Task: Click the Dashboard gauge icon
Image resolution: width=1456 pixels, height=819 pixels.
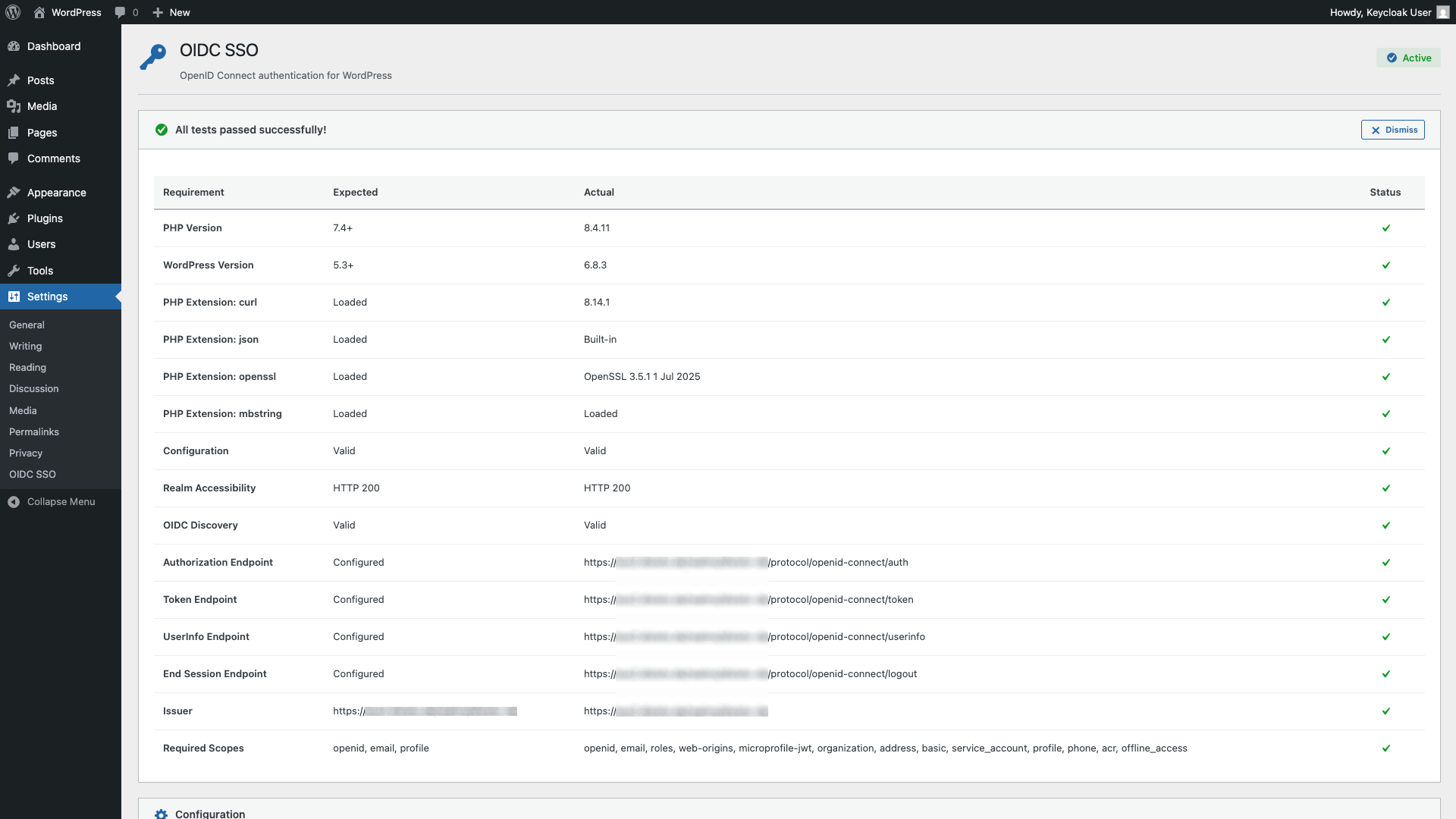Action: click(14, 46)
